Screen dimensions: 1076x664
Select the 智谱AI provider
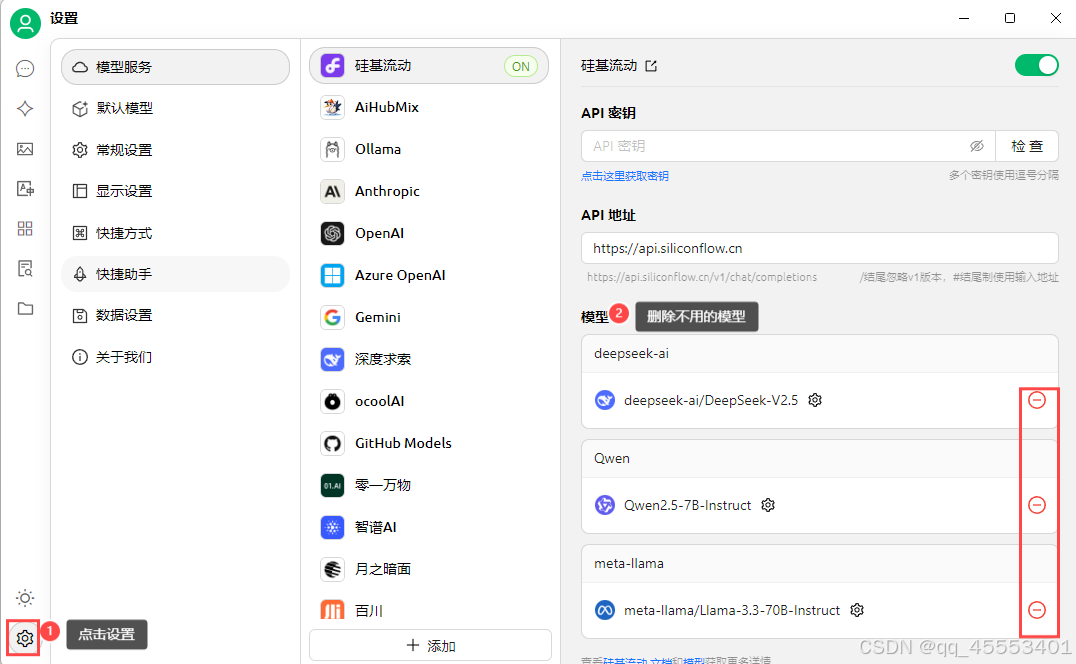pyautogui.click(x=429, y=527)
